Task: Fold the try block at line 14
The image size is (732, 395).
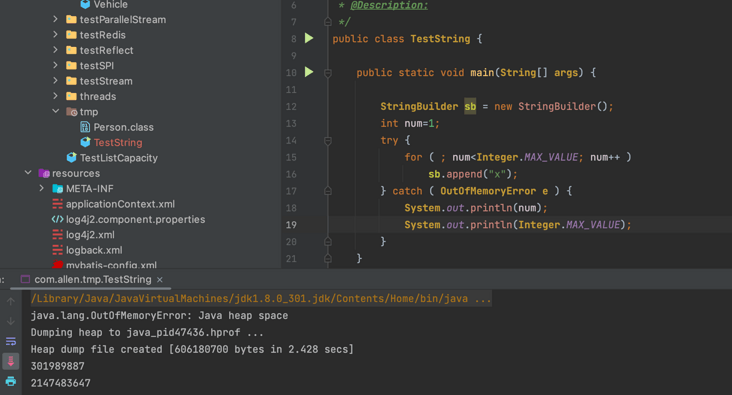Action: pos(328,141)
